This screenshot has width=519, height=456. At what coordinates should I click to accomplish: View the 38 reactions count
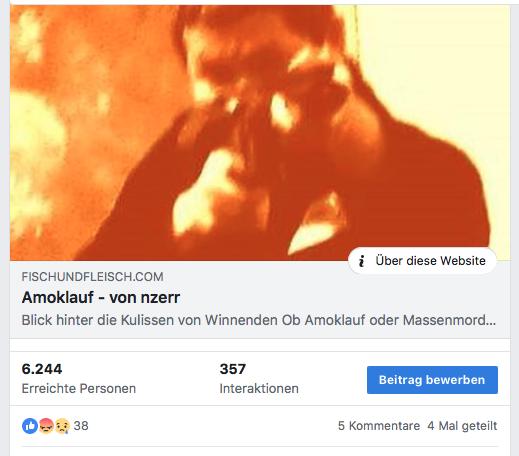click(81, 426)
